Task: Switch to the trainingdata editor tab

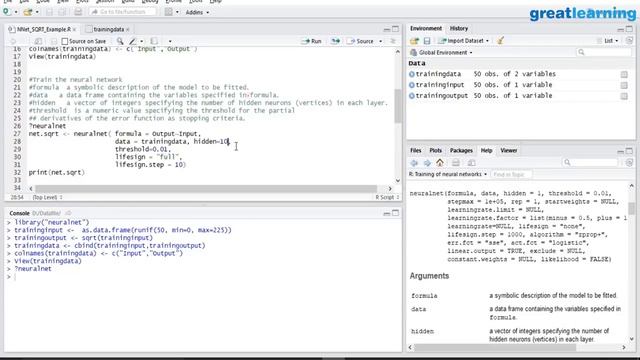Action: tap(108, 29)
